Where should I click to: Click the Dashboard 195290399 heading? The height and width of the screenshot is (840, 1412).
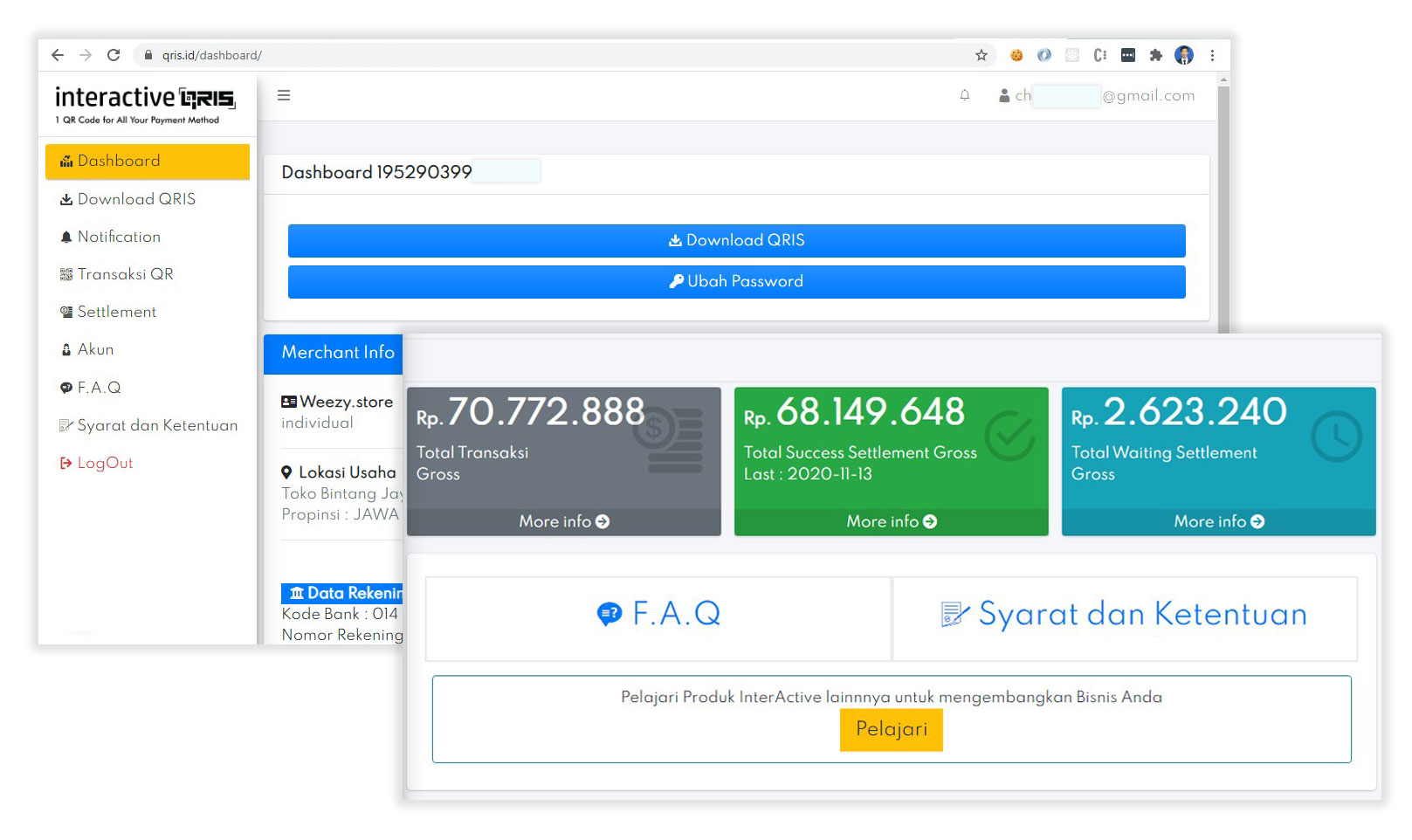pyautogui.click(x=376, y=172)
